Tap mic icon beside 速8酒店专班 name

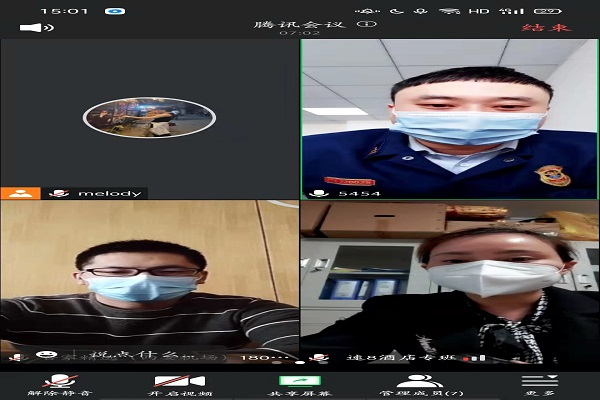[x=320, y=357]
